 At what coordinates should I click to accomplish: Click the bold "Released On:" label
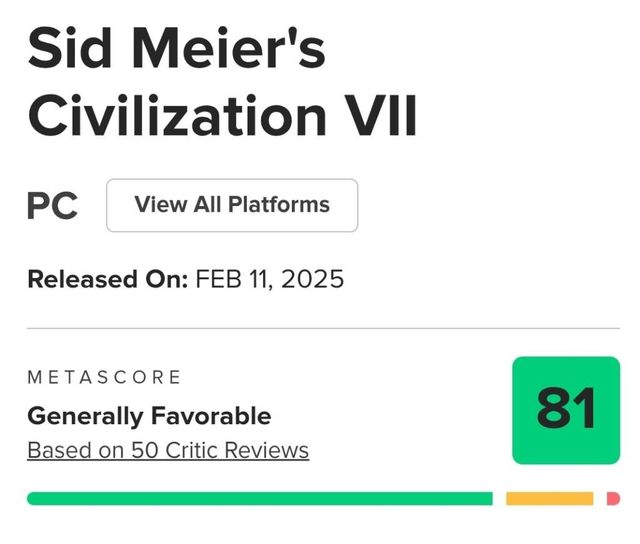click(107, 279)
